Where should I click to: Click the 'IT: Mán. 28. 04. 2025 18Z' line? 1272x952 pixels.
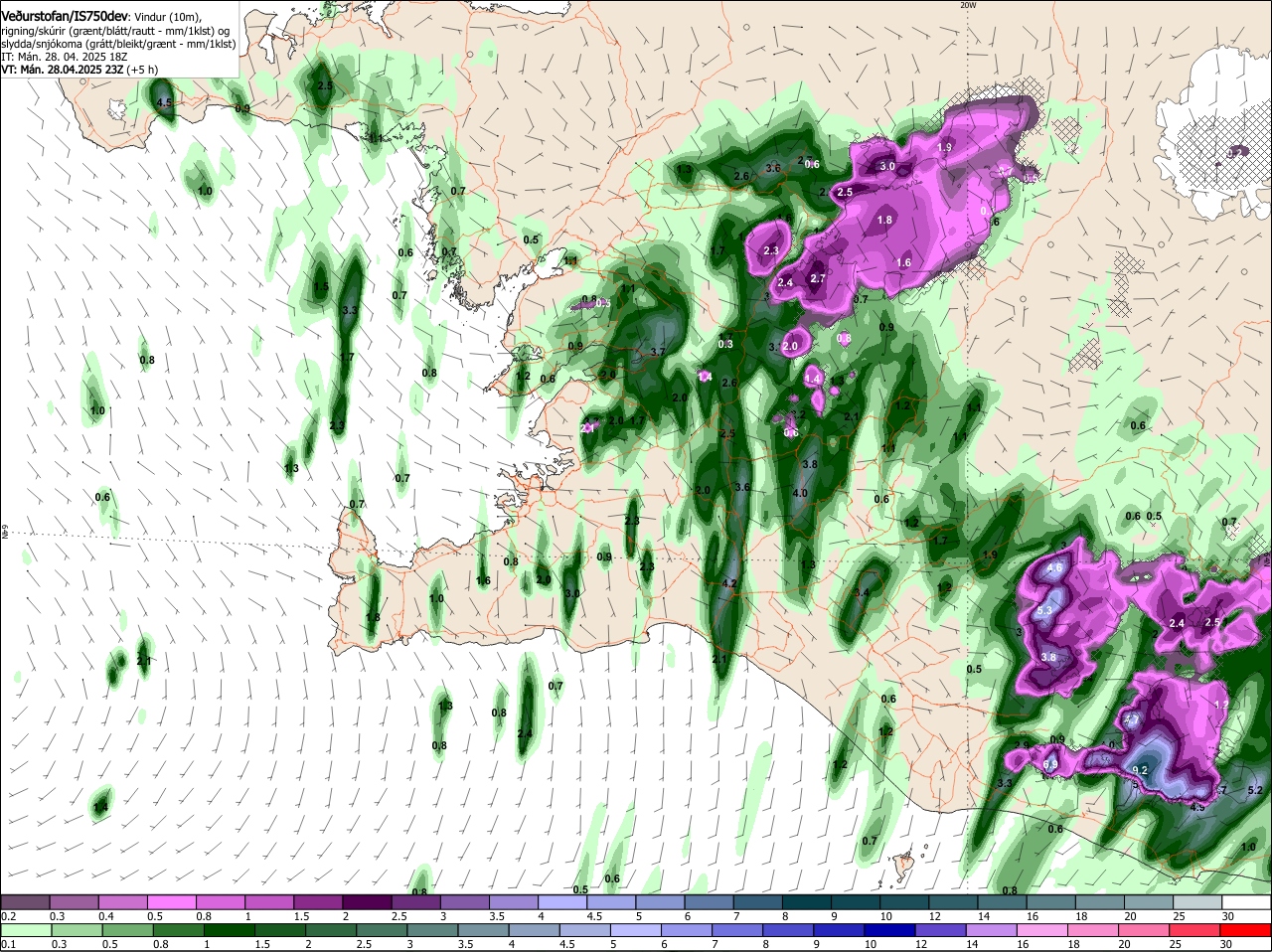[x=65, y=57]
